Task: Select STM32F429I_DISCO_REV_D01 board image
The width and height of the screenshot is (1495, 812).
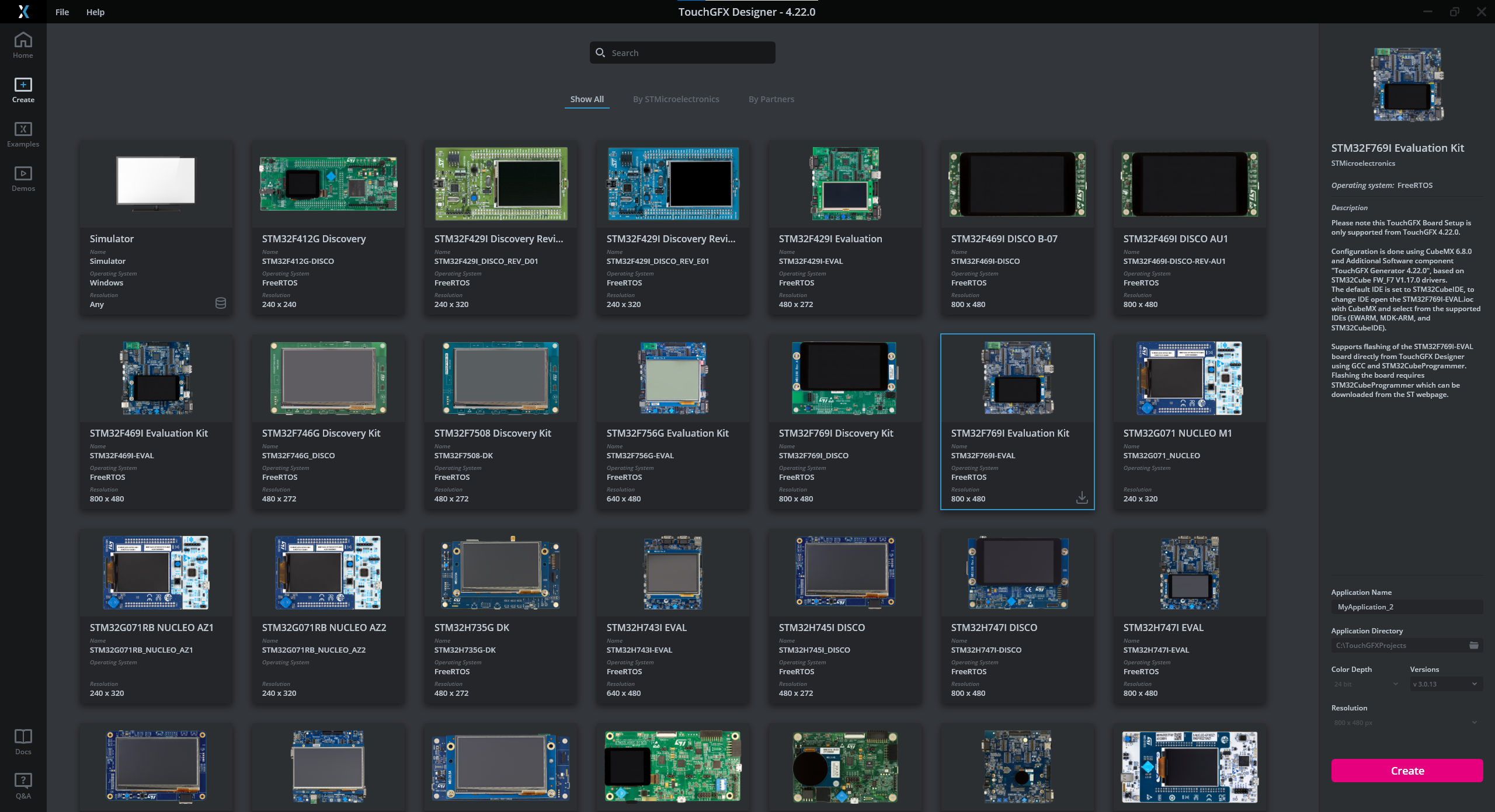Action: 501,184
